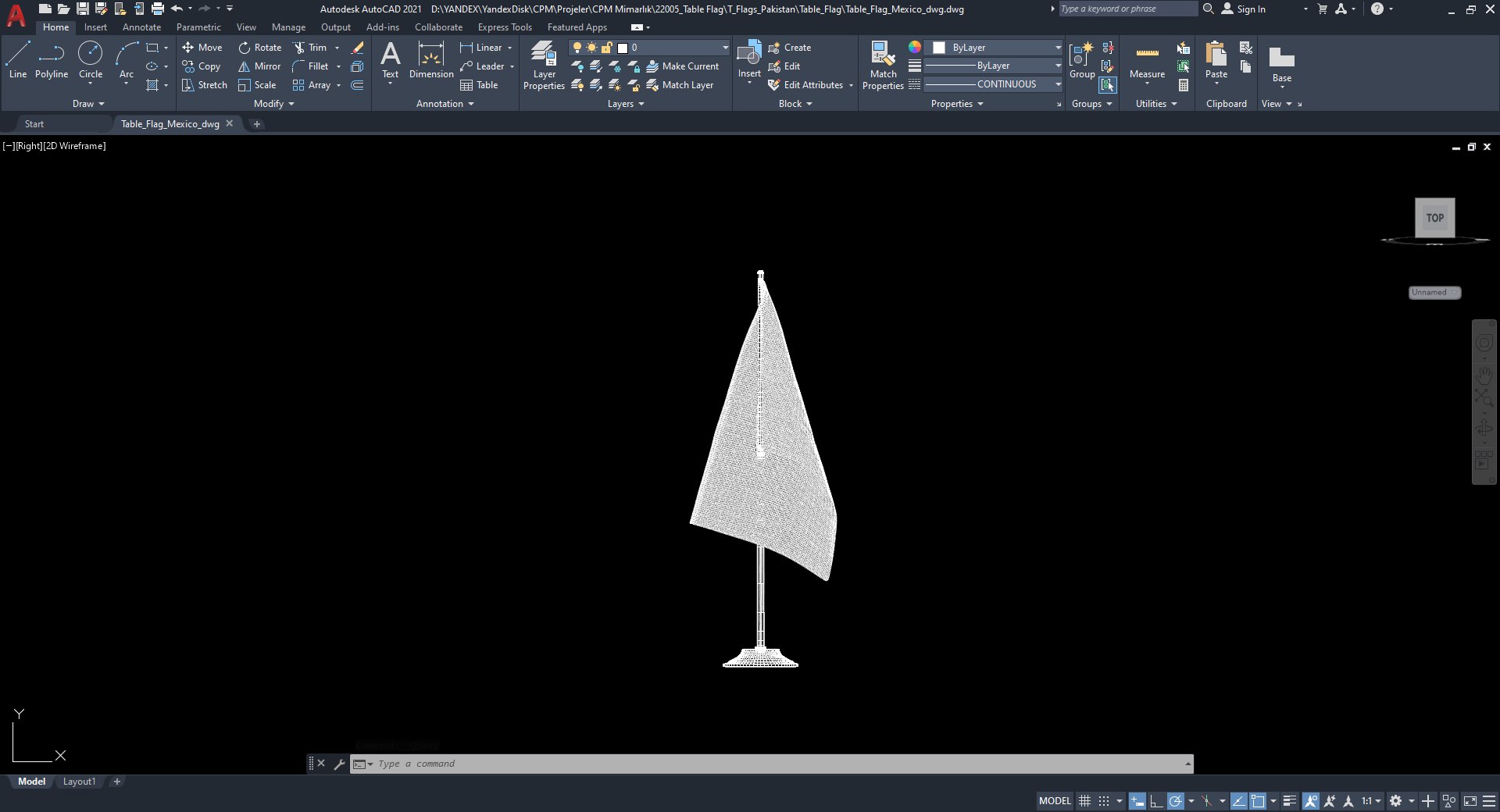The image size is (1500, 812).
Task: Open the Insert block gallery
Action: pos(749,60)
